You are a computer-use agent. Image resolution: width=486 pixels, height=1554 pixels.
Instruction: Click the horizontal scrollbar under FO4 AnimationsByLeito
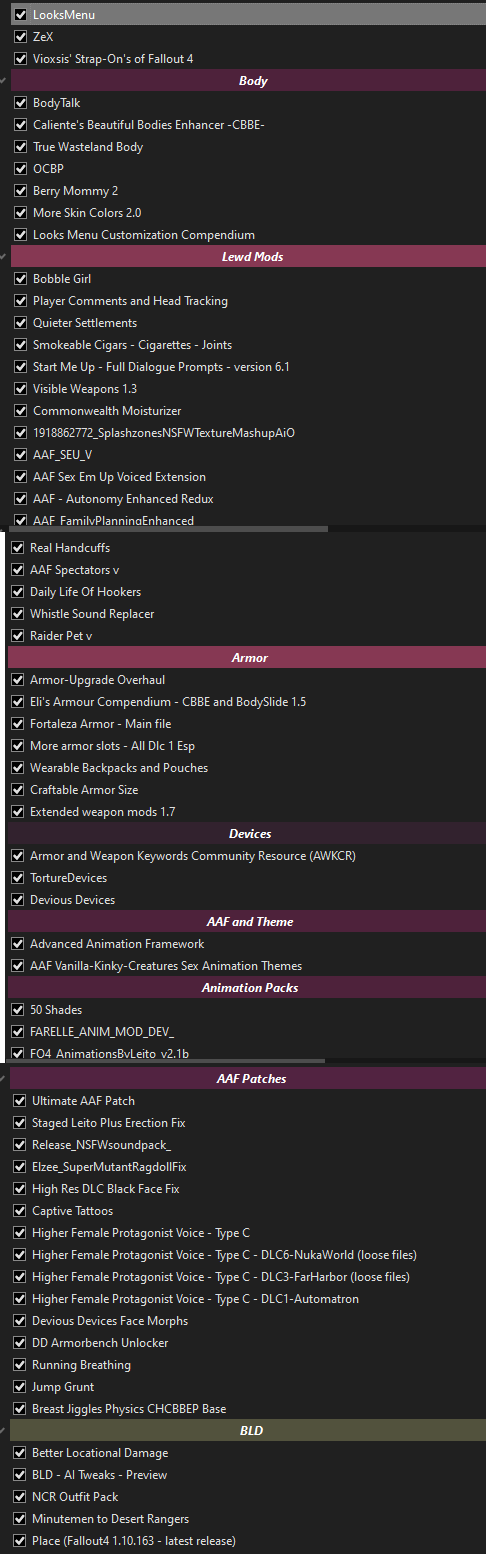166,1062
